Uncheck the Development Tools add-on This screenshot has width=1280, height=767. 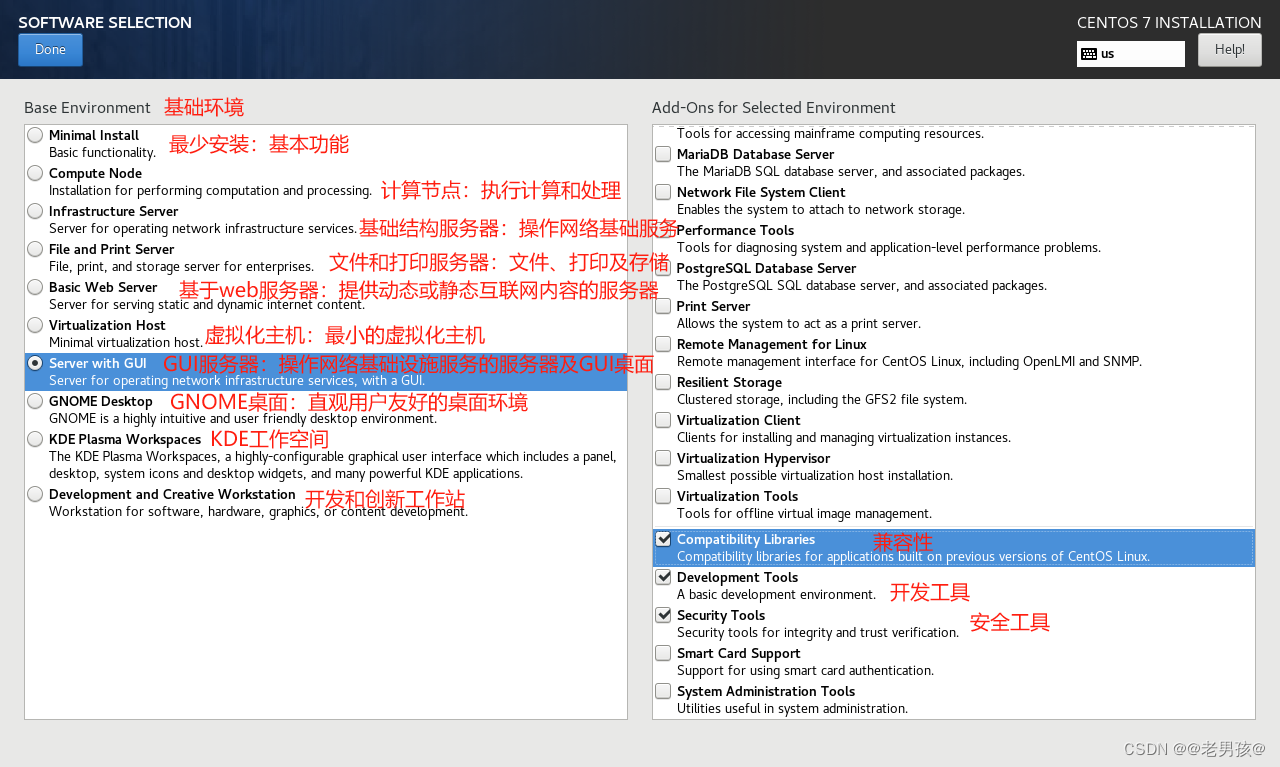[x=663, y=577]
